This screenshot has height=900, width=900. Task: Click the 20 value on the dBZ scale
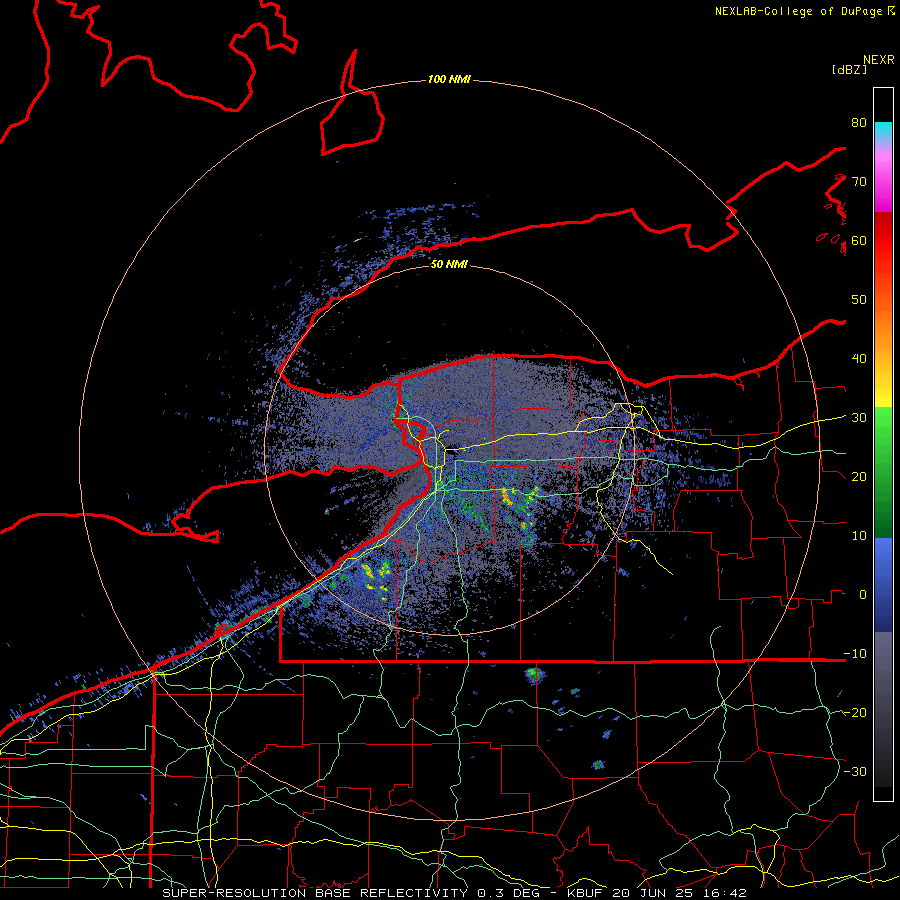[859, 477]
